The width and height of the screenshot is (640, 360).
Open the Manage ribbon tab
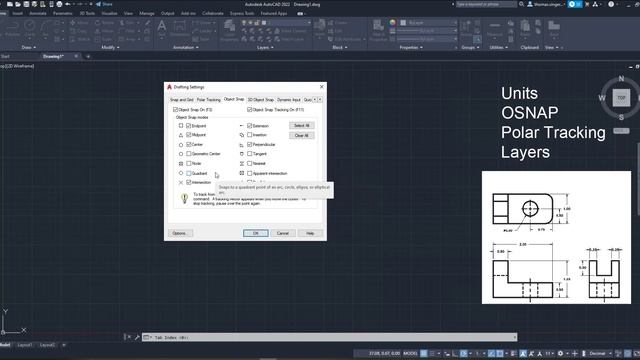pyautogui.click(x=147, y=13)
